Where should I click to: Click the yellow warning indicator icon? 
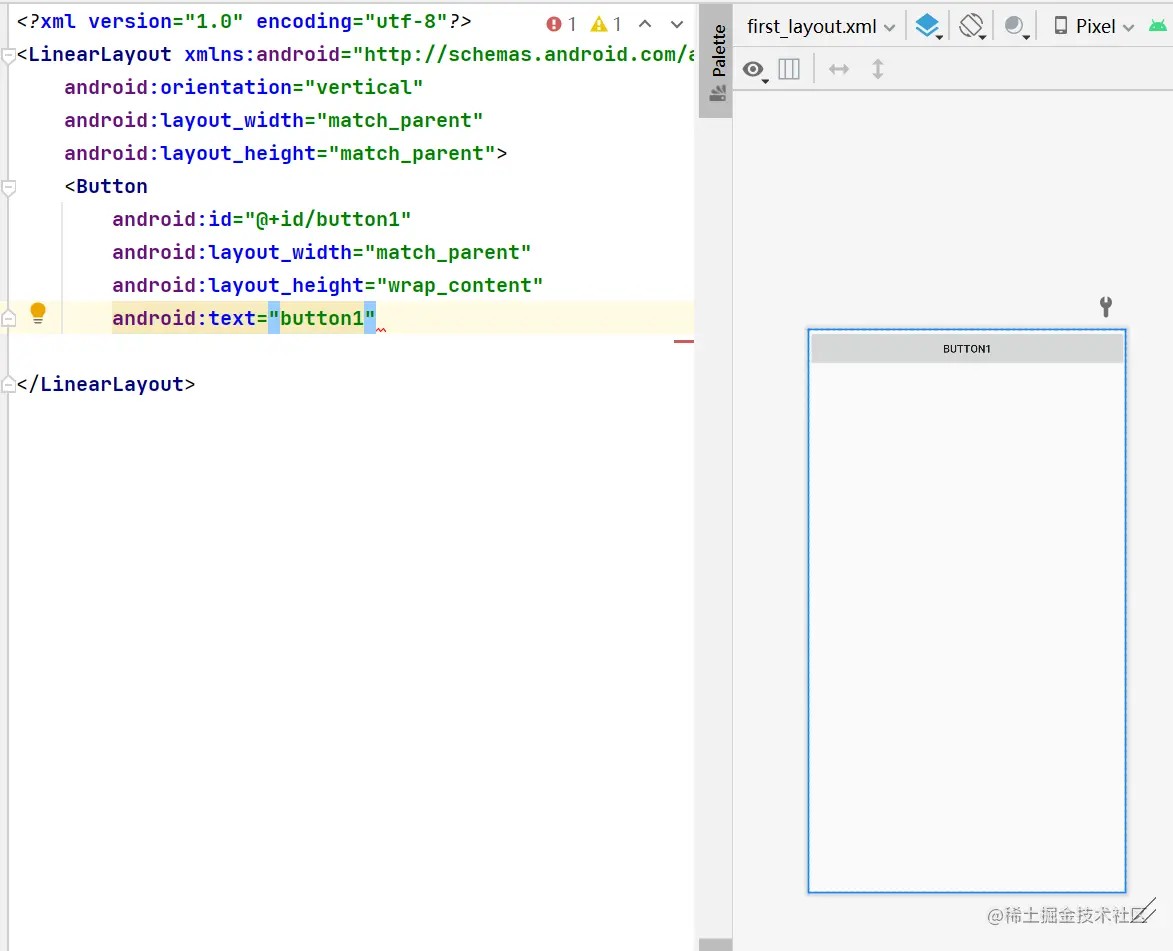click(598, 25)
